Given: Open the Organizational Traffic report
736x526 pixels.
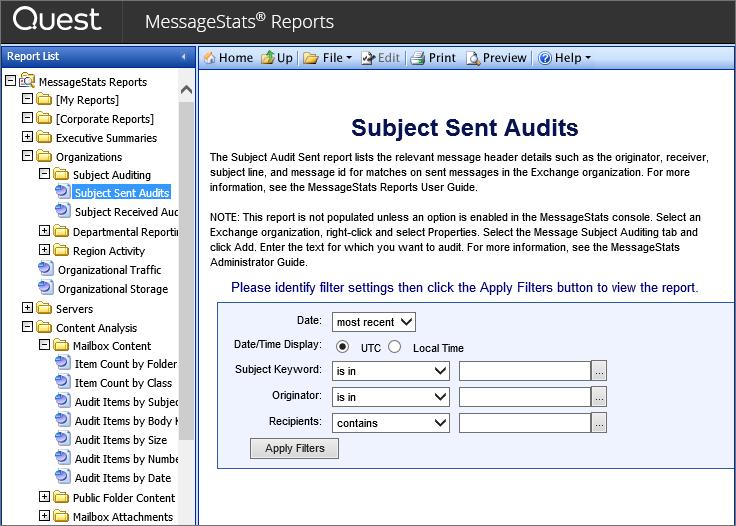Looking at the screenshot, I should (109, 270).
